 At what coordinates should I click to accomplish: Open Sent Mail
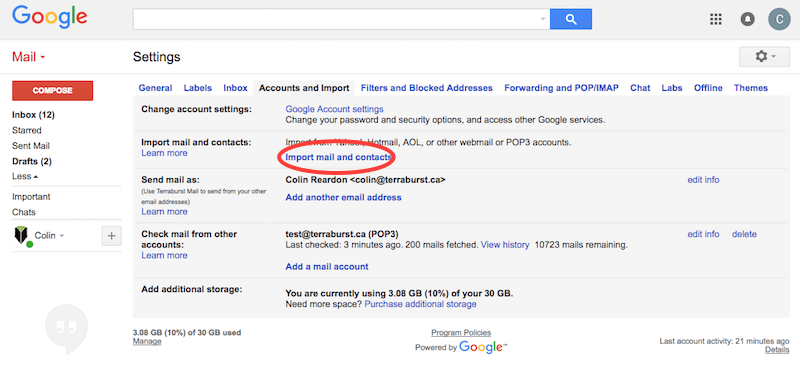point(31,145)
